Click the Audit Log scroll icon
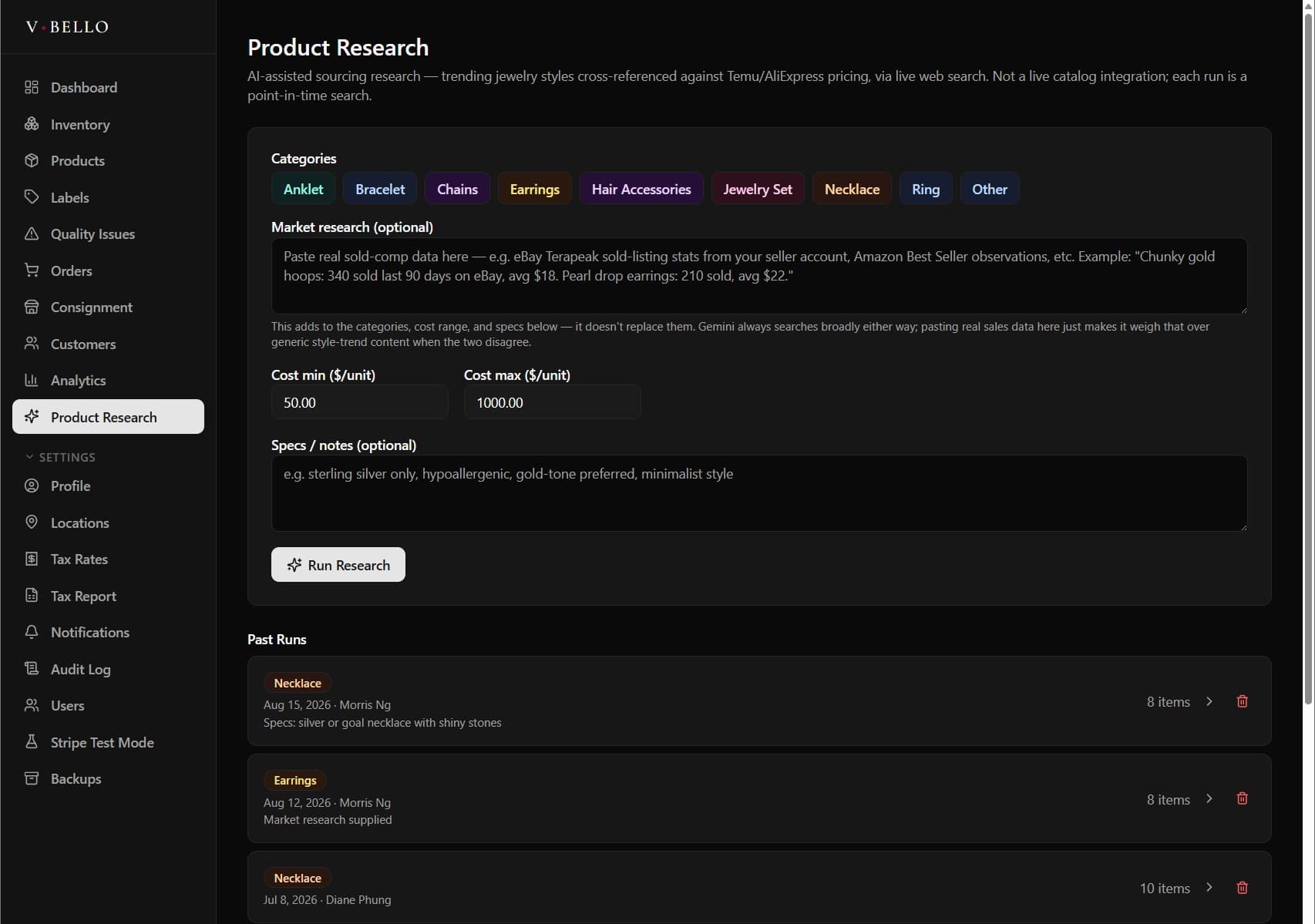Viewport: 1315px width, 924px height. click(x=32, y=669)
